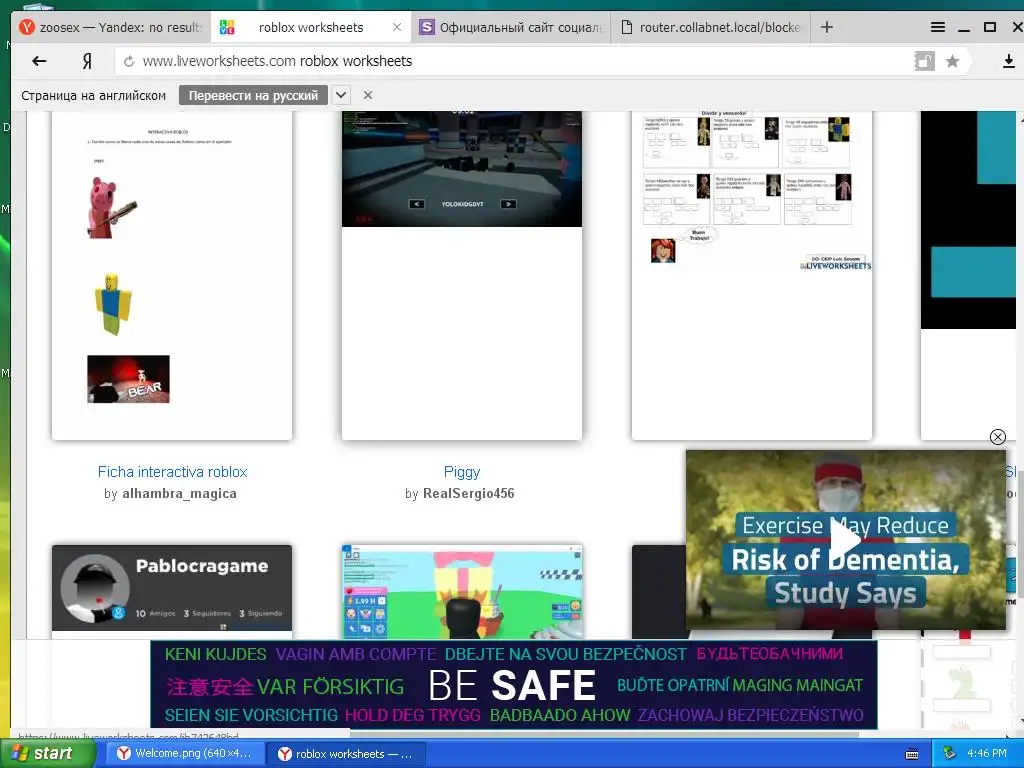Screen dimensions: 1024x768
Task: Click system tray icon near clock
Action: [949, 754]
